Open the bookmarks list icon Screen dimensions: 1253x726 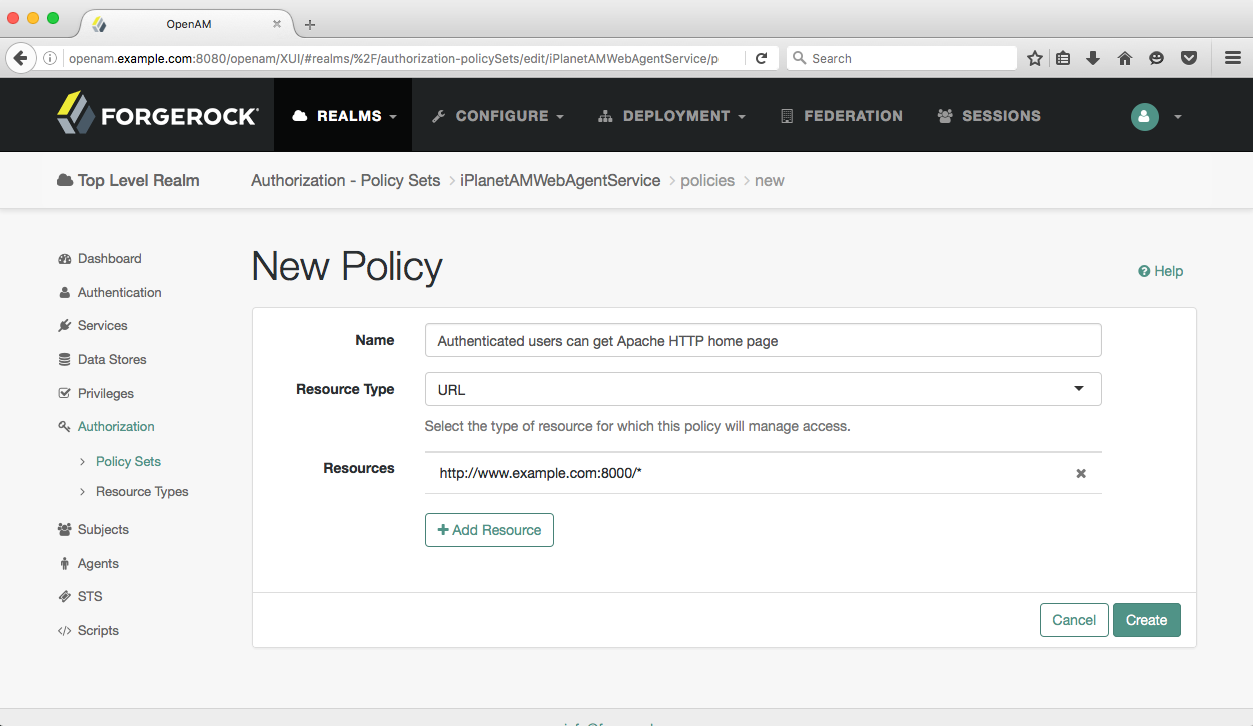coord(1063,59)
